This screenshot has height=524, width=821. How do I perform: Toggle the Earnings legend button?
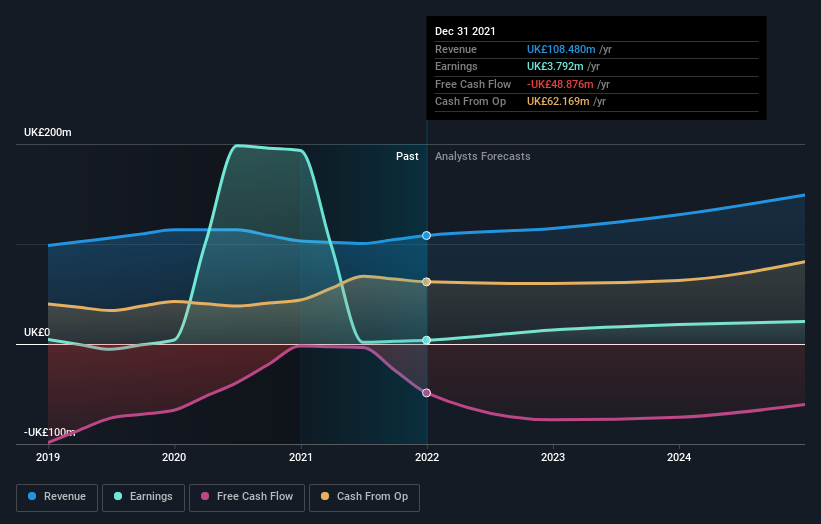143,497
